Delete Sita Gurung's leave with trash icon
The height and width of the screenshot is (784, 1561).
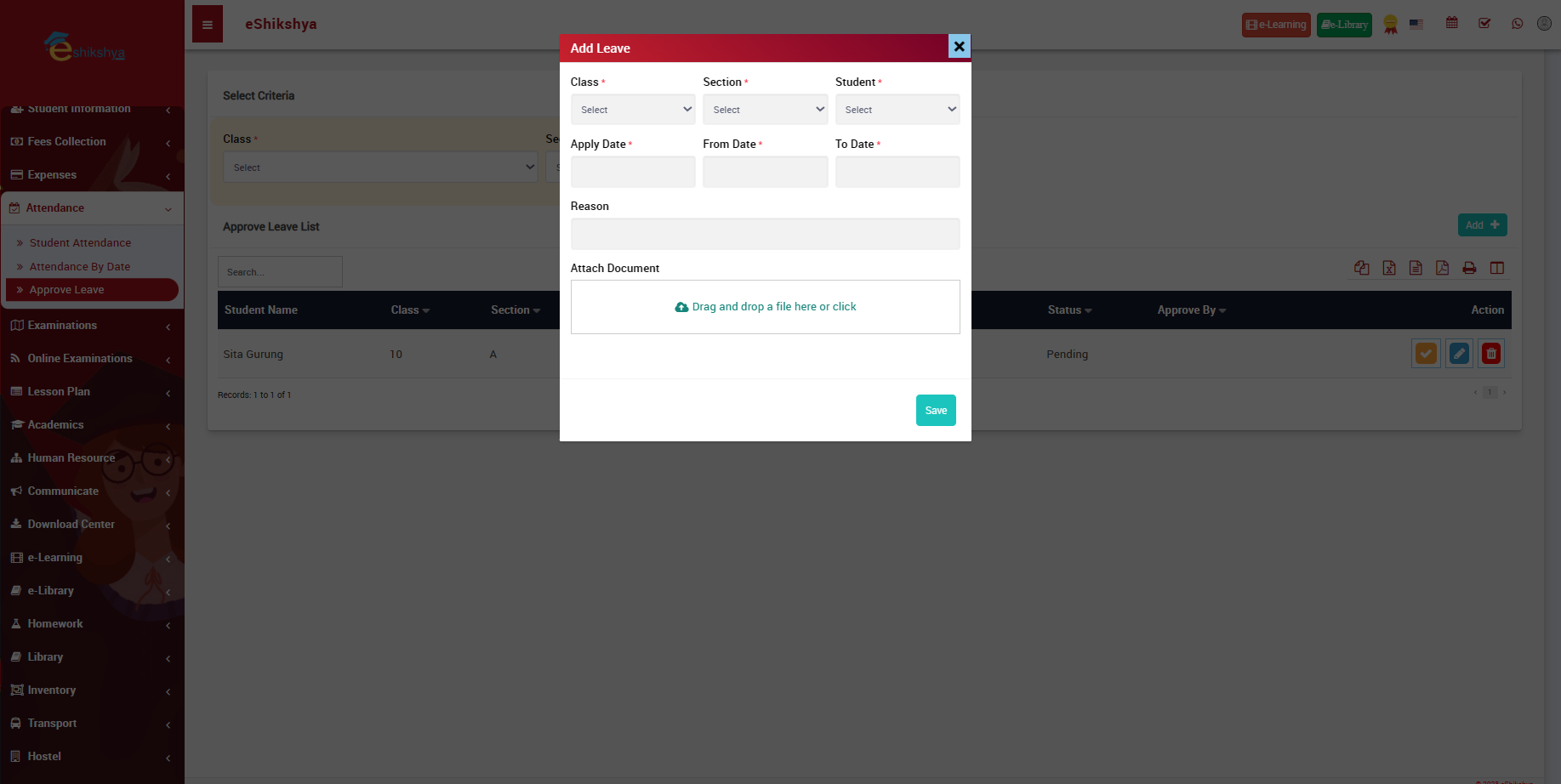click(x=1491, y=354)
